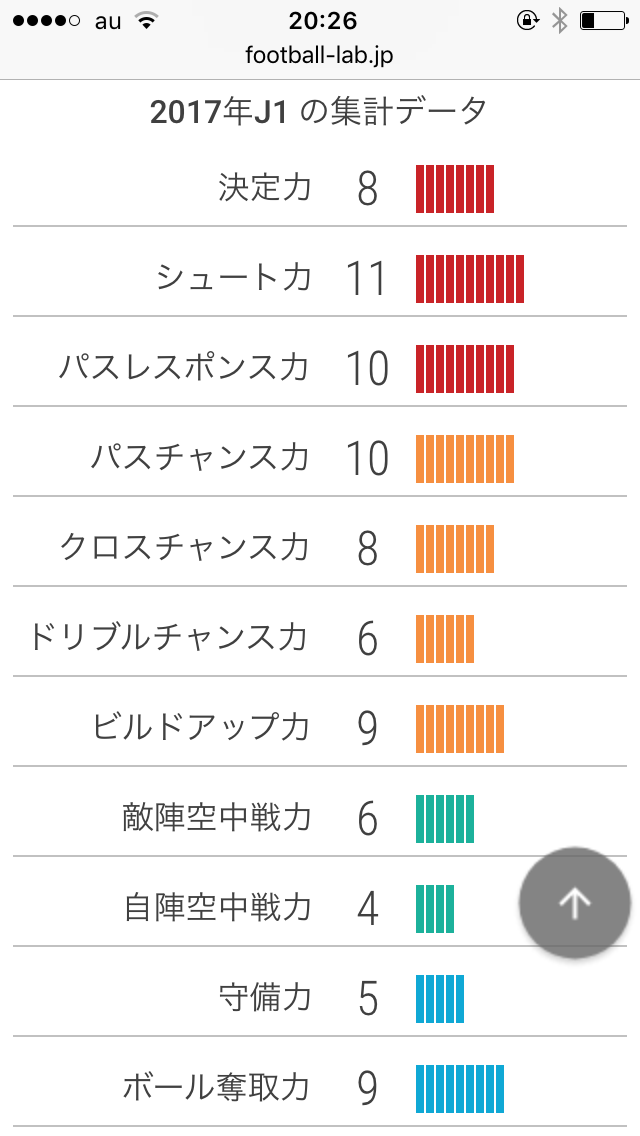Screen dimensions: 640x1136
Task: Tap the rotation lock icon
Action: 527,20
